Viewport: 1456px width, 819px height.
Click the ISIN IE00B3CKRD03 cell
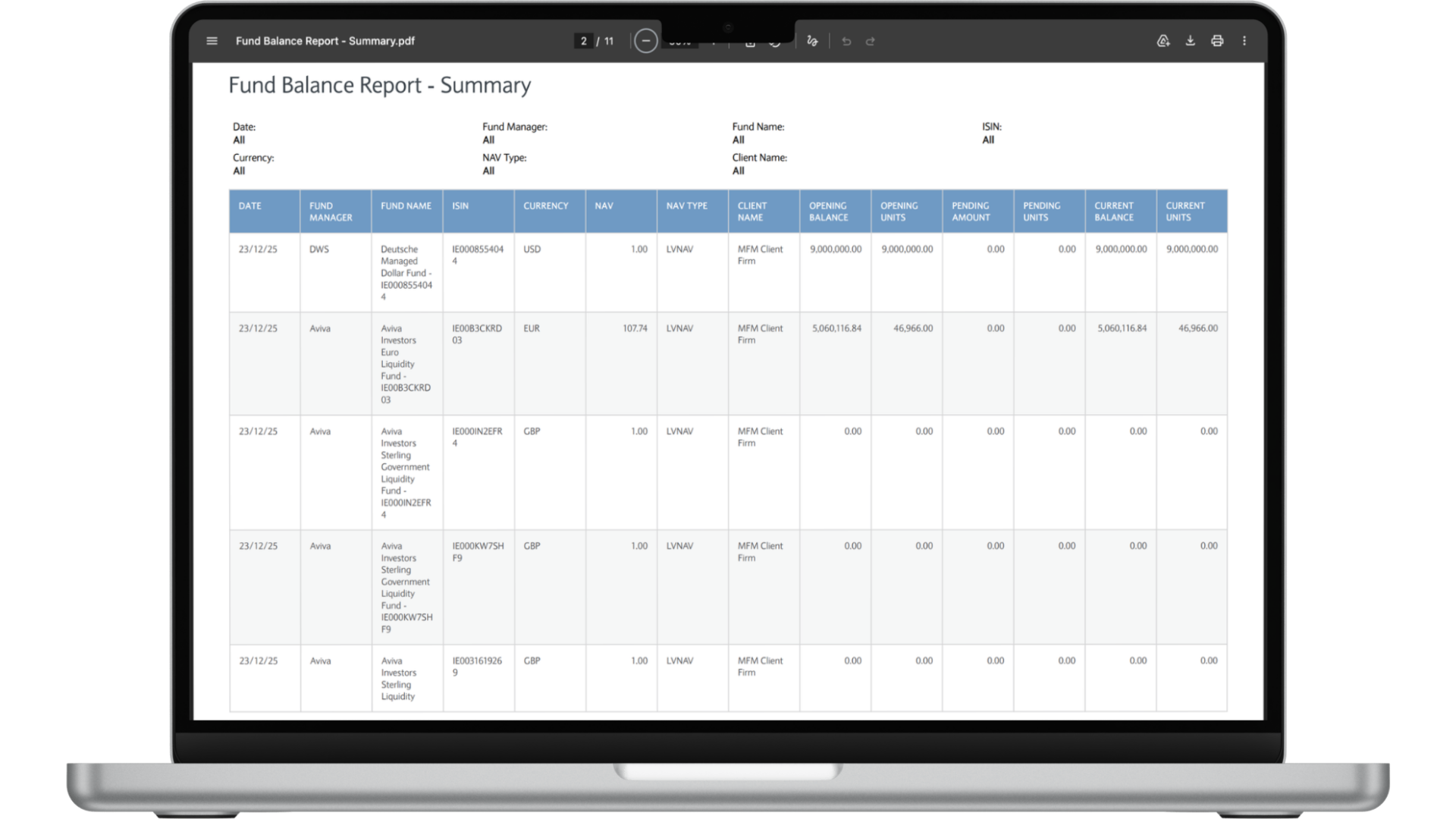[477, 334]
